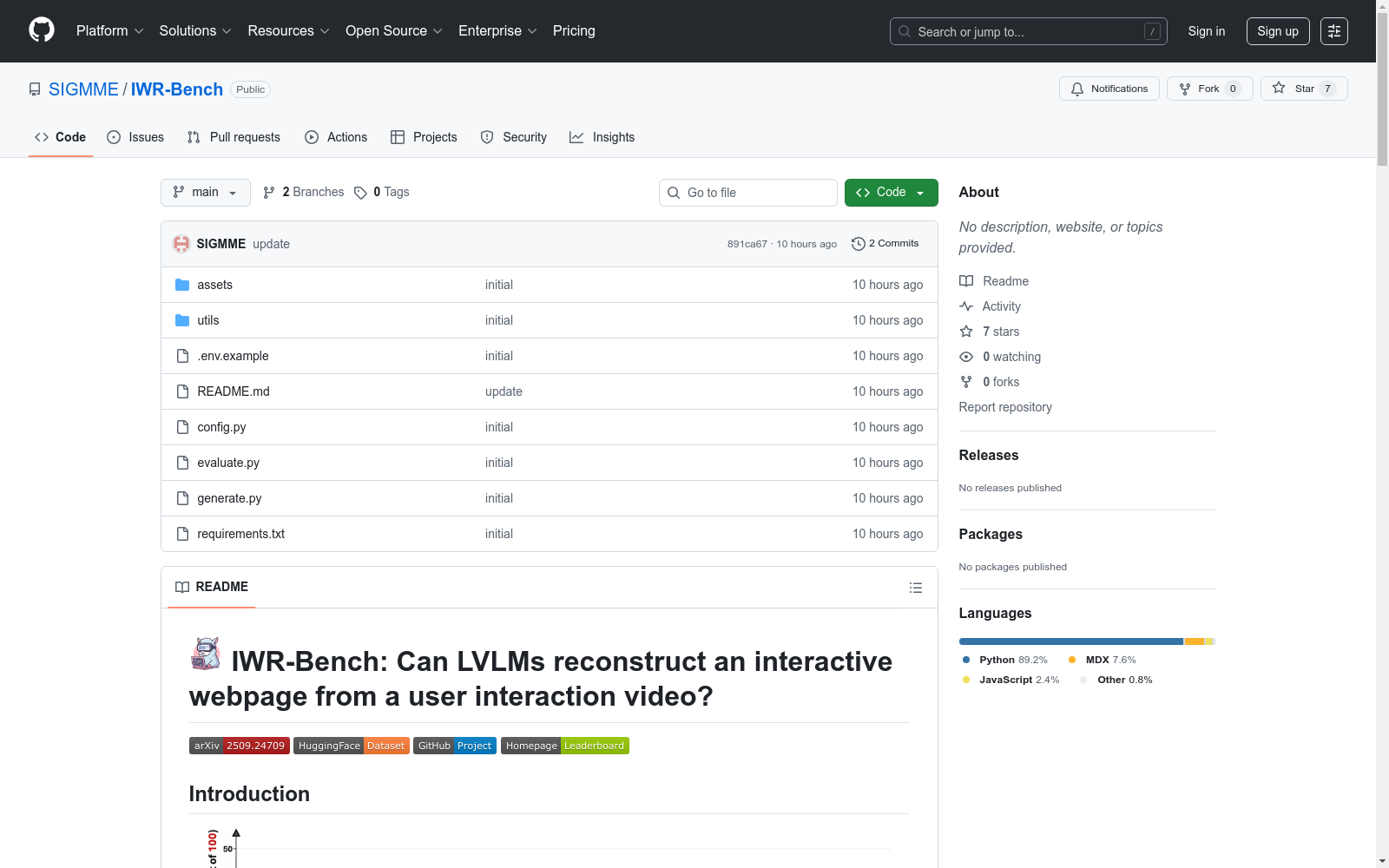Click the IWR-Bench mascot image in README

pyautogui.click(x=206, y=654)
